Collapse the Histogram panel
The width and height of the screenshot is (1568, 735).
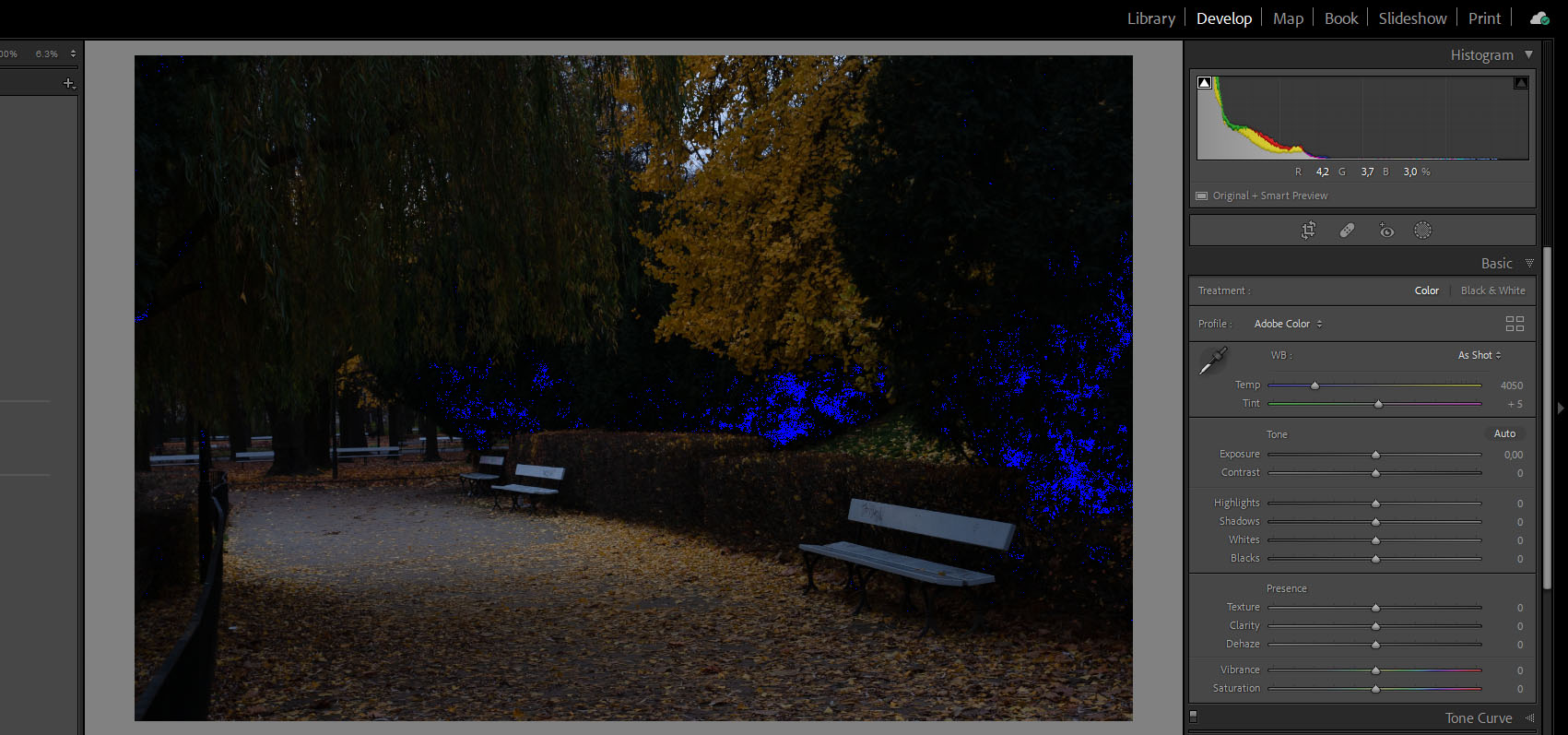(x=1529, y=55)
